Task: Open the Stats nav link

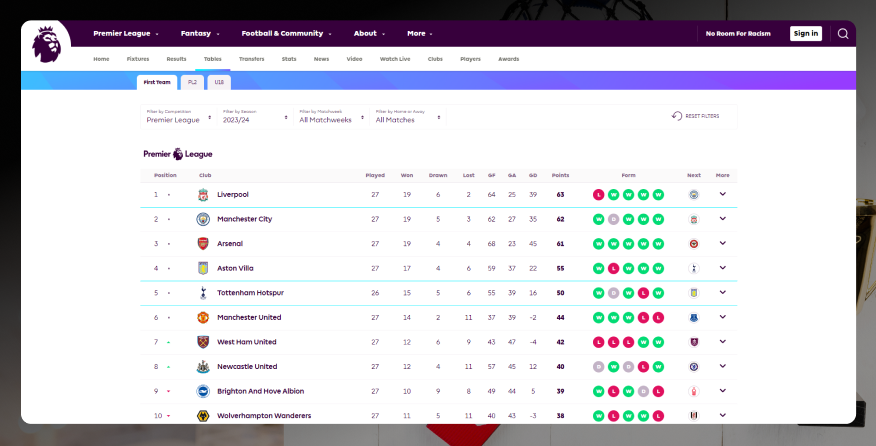Action: pyautogui.click(x=289, y=59)
